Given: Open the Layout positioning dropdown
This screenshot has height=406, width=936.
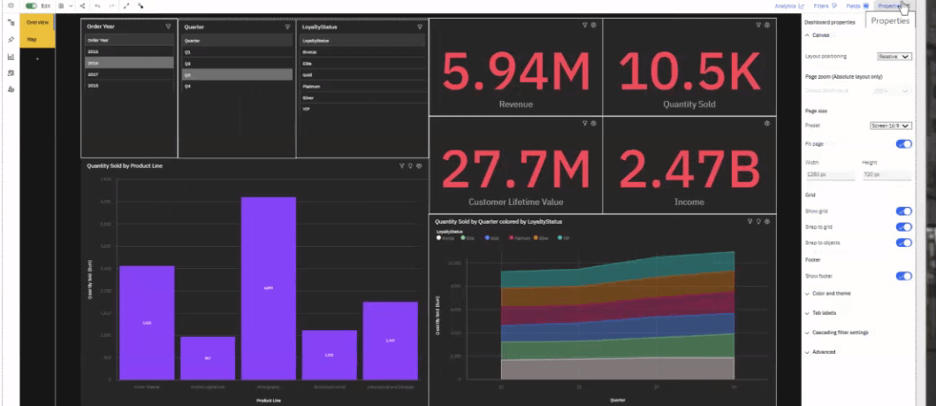Looking at the screenshot, I should click(893, 57).
